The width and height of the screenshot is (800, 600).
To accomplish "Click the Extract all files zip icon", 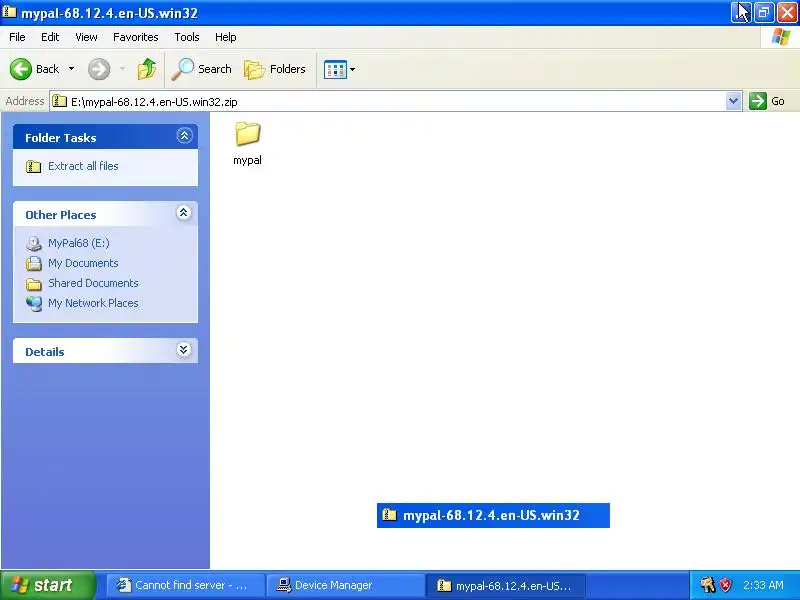I will pos(34,166).
